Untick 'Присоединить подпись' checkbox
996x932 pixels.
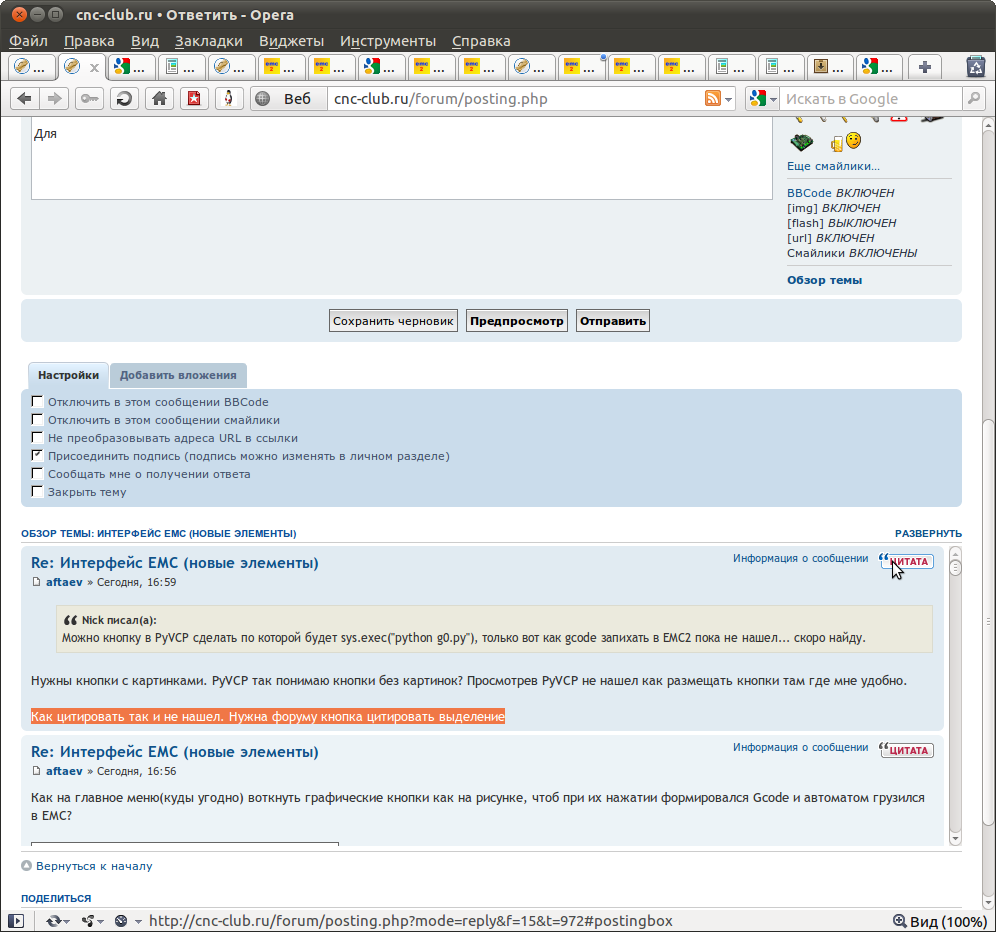37,455
